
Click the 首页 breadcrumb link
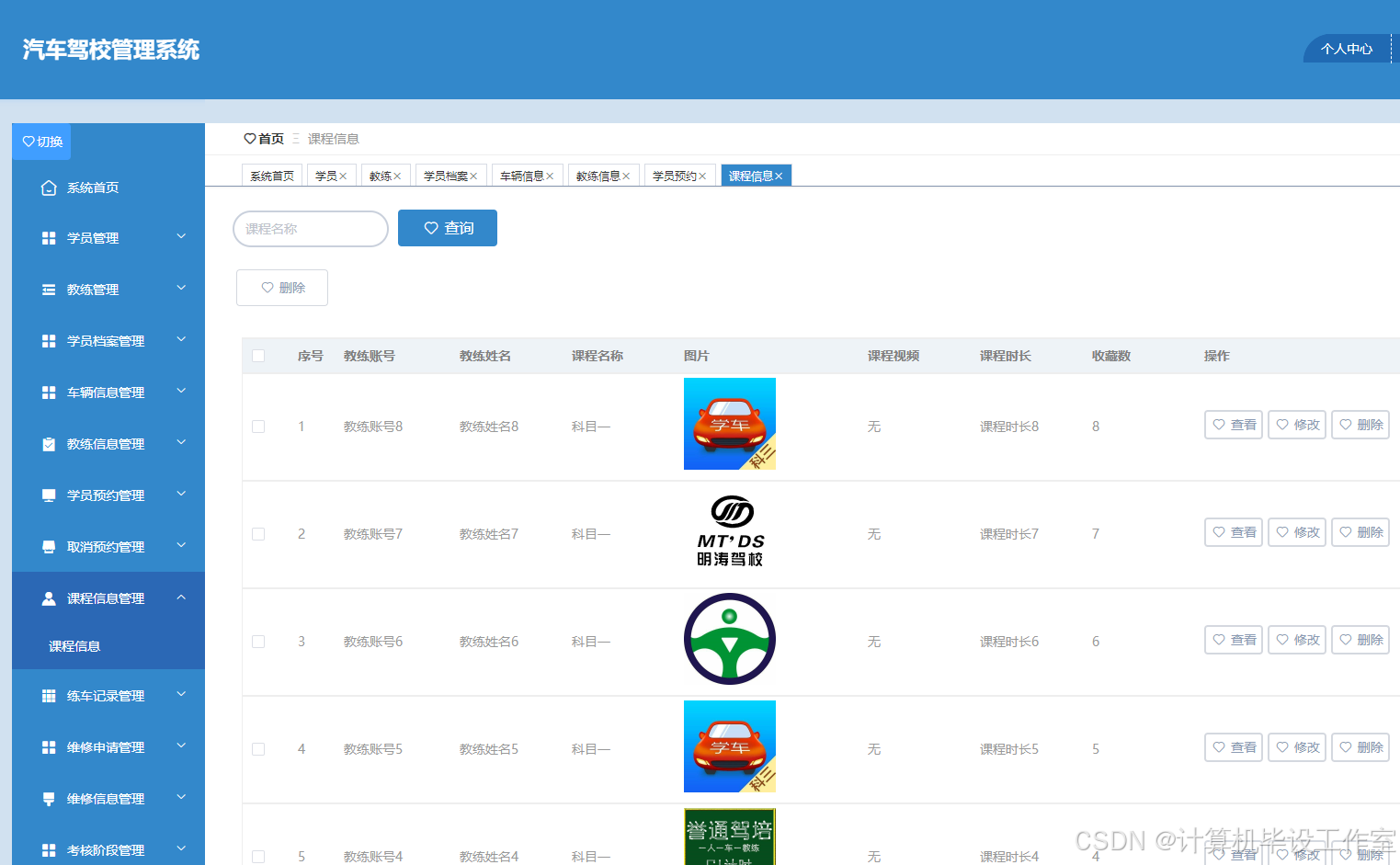(271, 139)
